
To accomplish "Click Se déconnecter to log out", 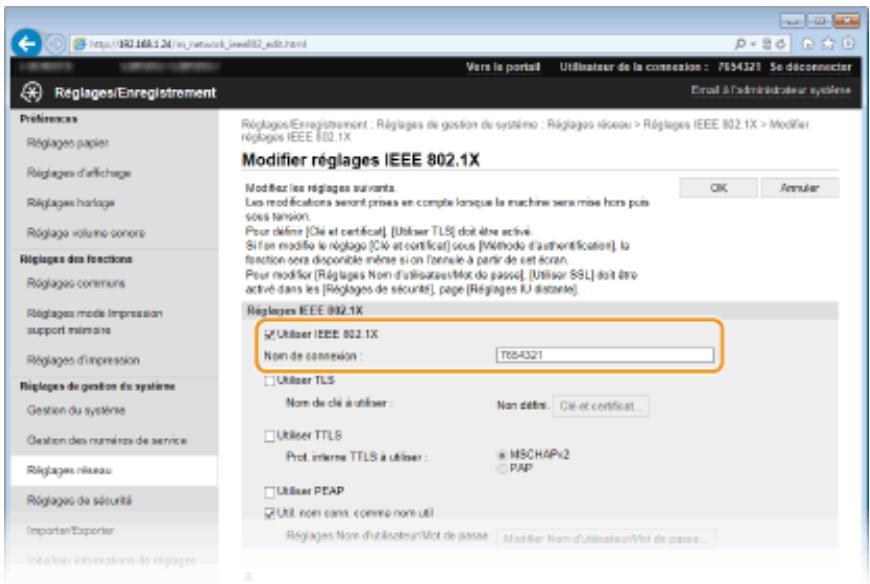I will (810, 67).
